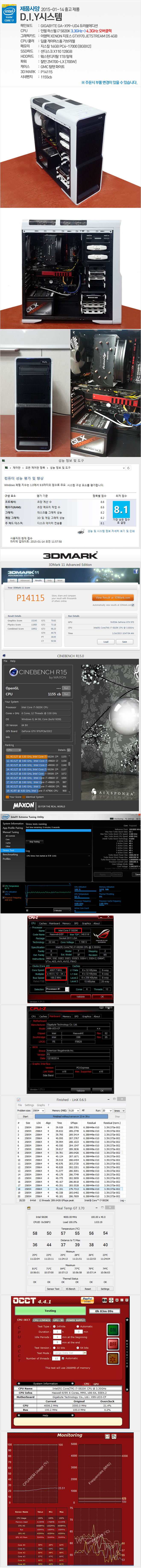Click Sensor Test in Real Temp GT
The width and height of the screenshot is (141, 1568).
click(53, 1289)
